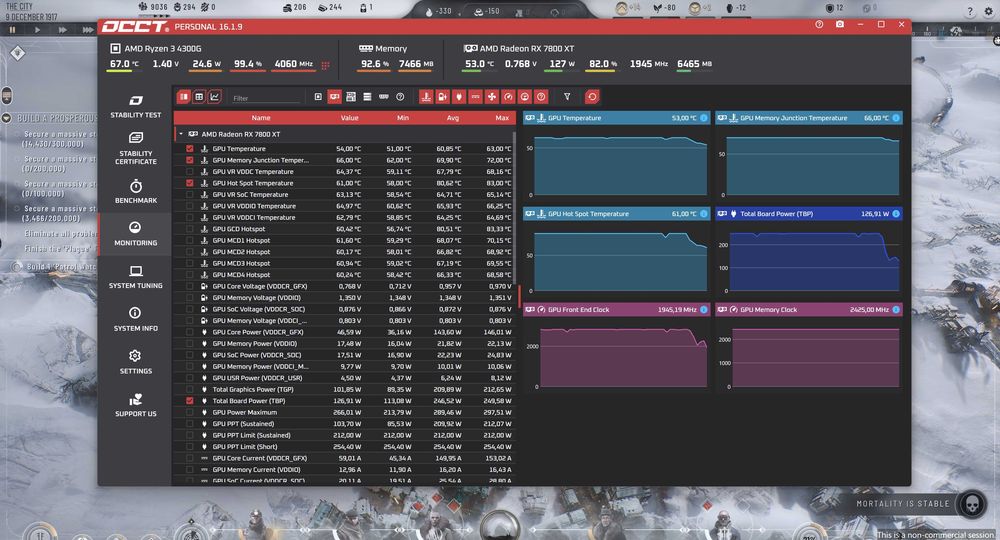Select the Monitoring section
Image resolution: width=1000 pixels, height=540 pixels.
point(135,234)
